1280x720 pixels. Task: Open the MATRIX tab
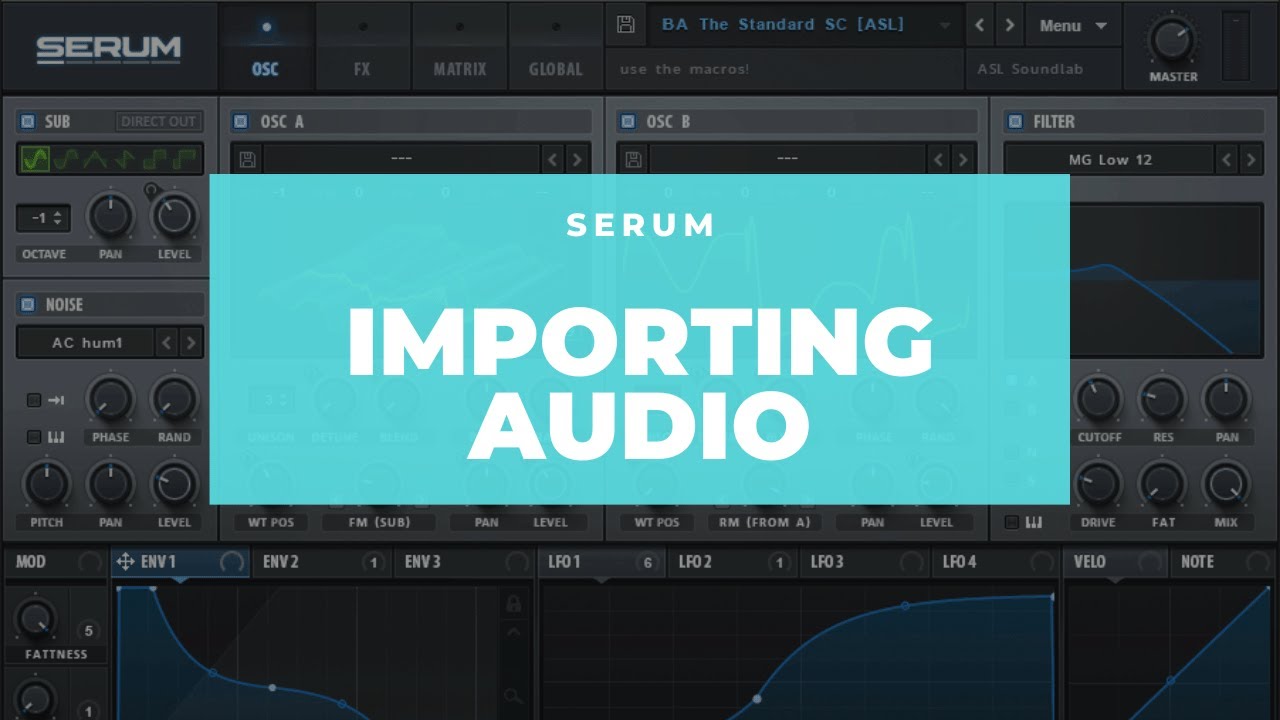point(459,47)
